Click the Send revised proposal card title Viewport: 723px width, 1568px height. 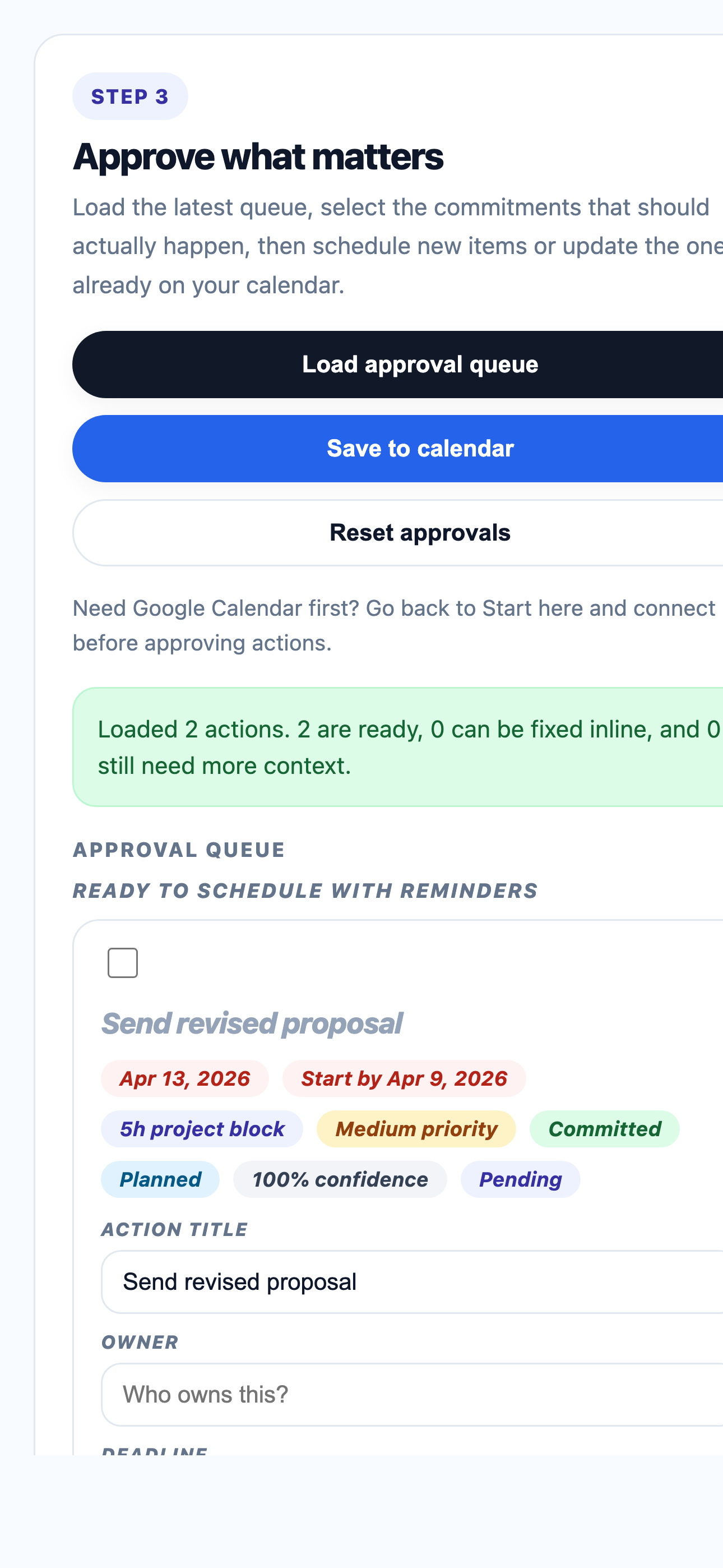[253, 1022]
